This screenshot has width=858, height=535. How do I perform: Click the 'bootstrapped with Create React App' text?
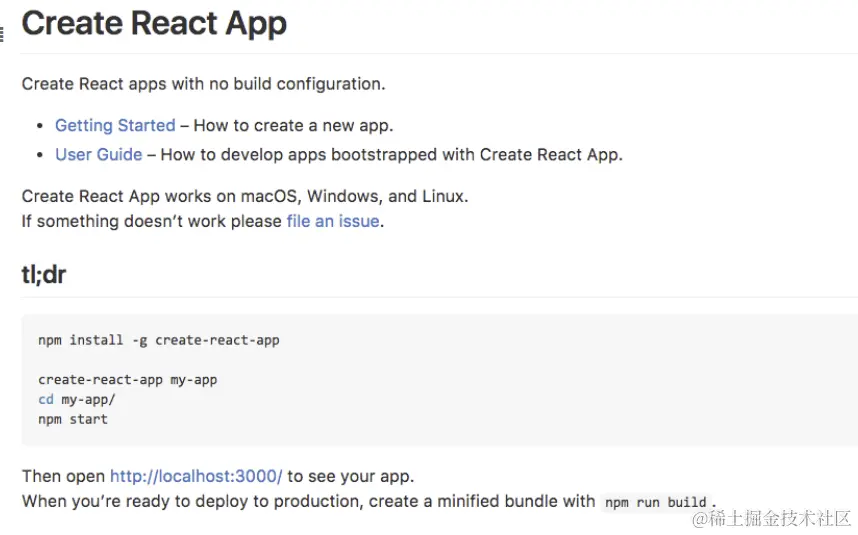[477, 155]
